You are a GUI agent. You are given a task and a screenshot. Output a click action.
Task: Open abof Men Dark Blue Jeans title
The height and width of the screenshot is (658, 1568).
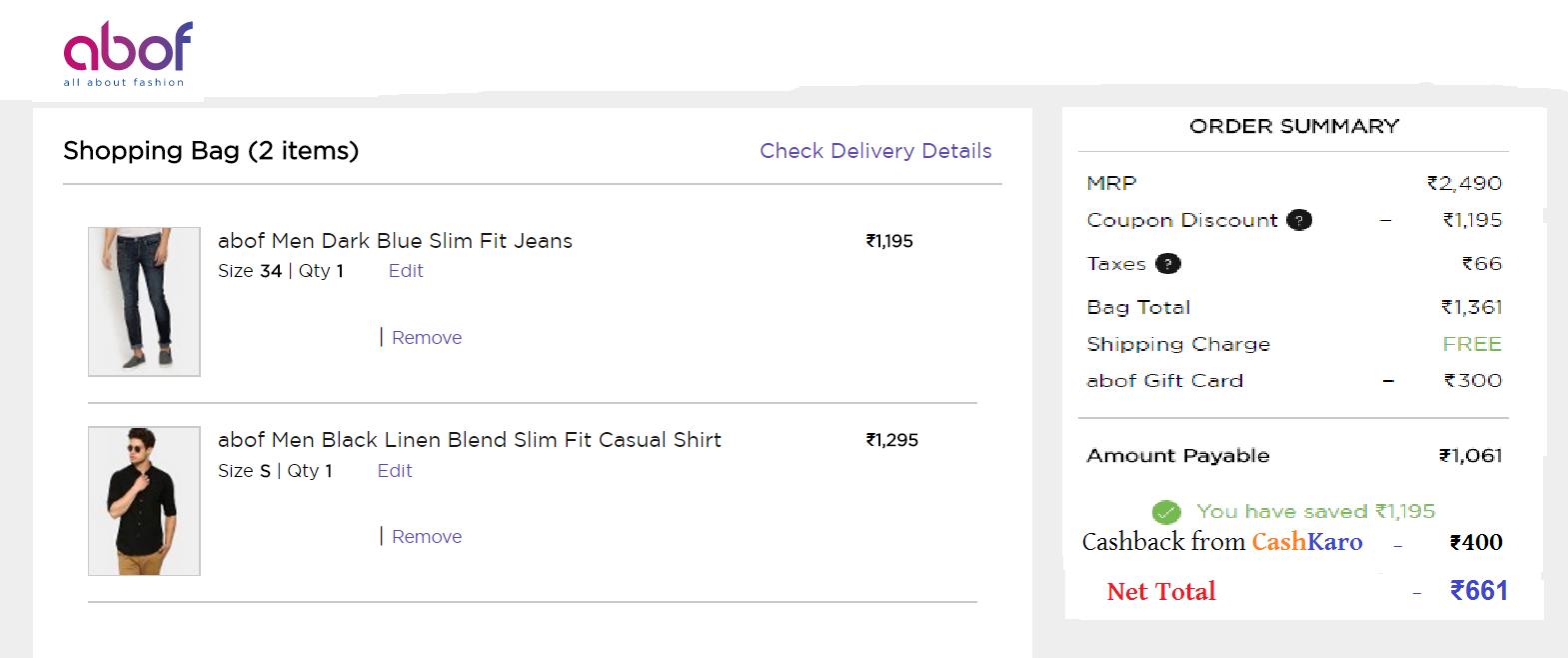tap(395, 241)
